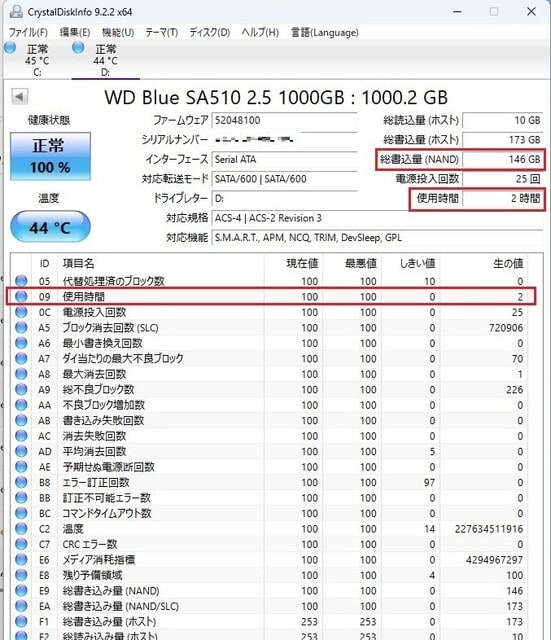Viewport: 551px width, 640px height.
Task: Click the previous disk arrow button
Action: [19, 97]
